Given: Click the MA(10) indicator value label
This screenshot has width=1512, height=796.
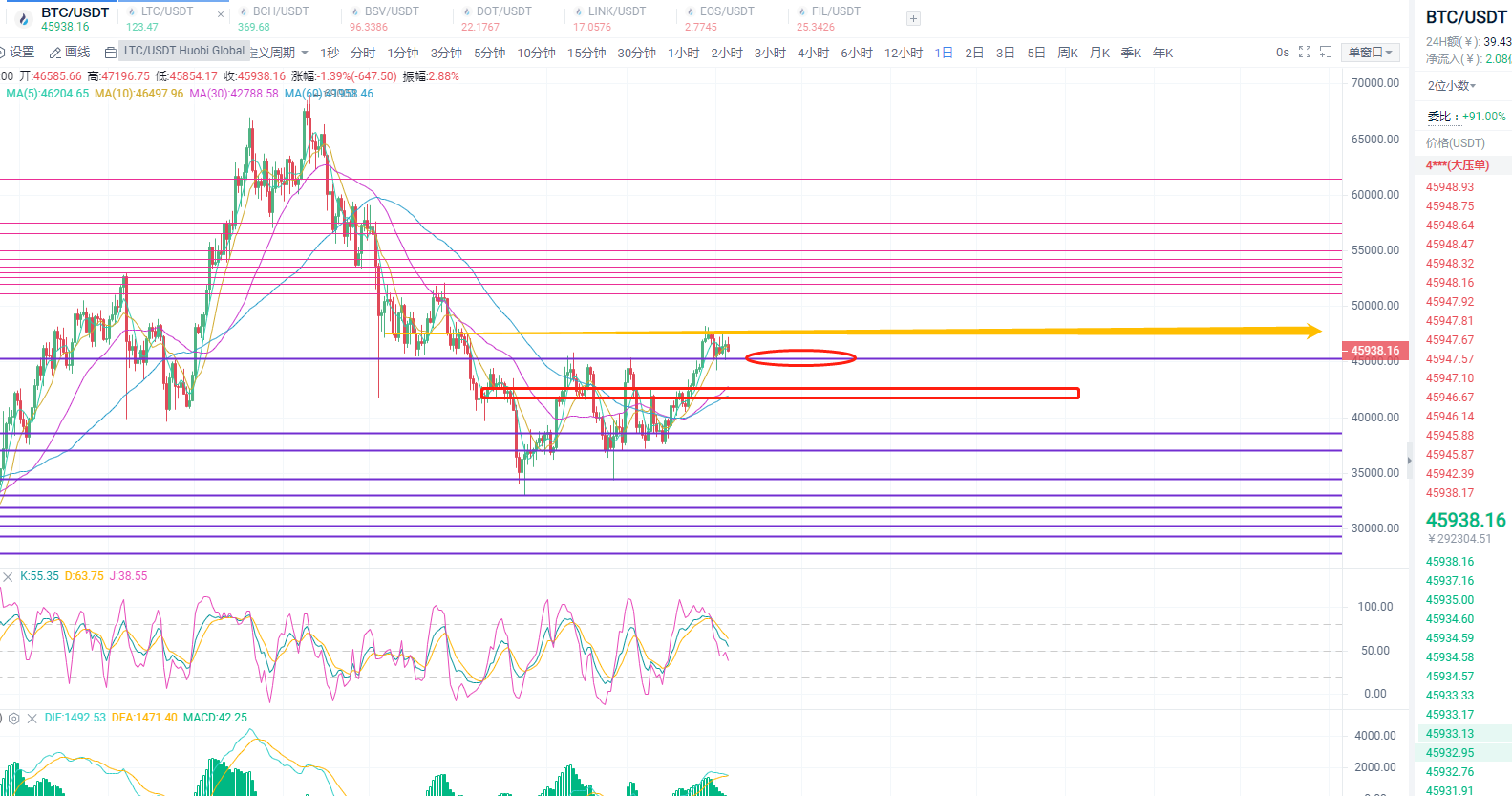Looking at the screenshot, I should coord(139,94).
